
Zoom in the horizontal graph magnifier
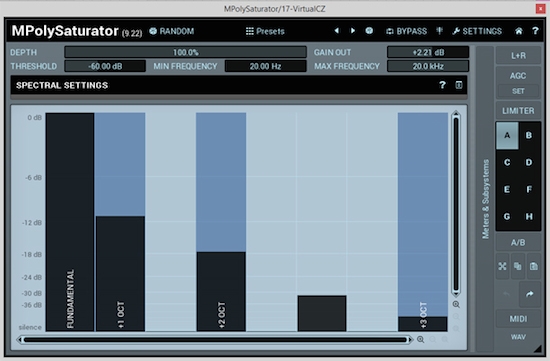pos(420,339)
